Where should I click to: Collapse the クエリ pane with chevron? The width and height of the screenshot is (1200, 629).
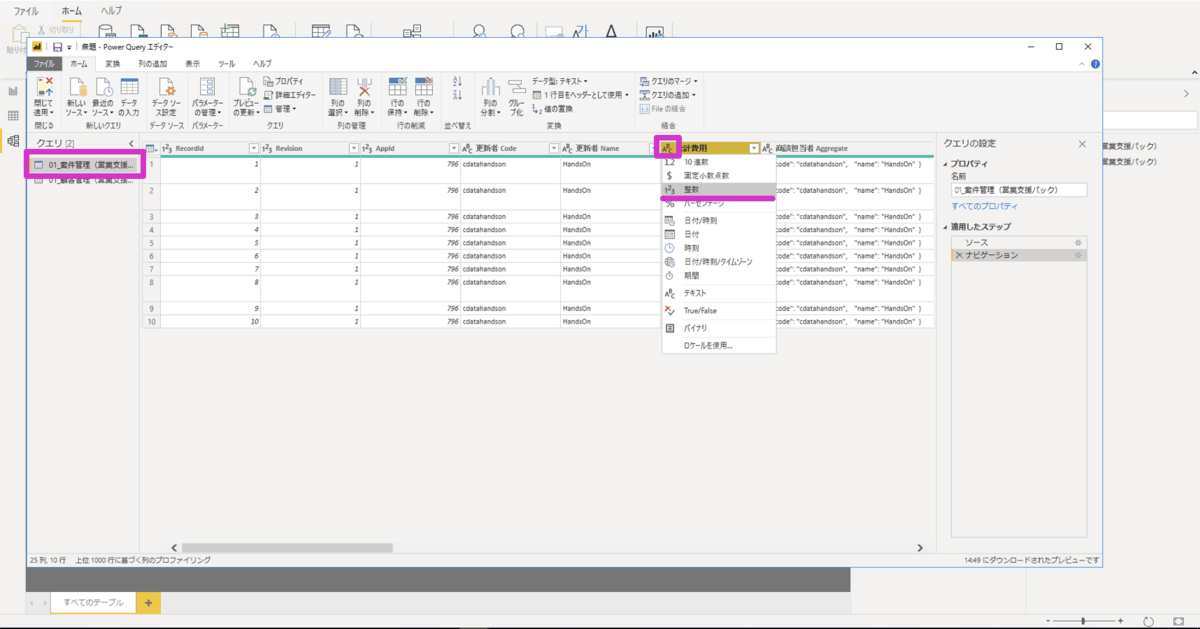[131, 144]
